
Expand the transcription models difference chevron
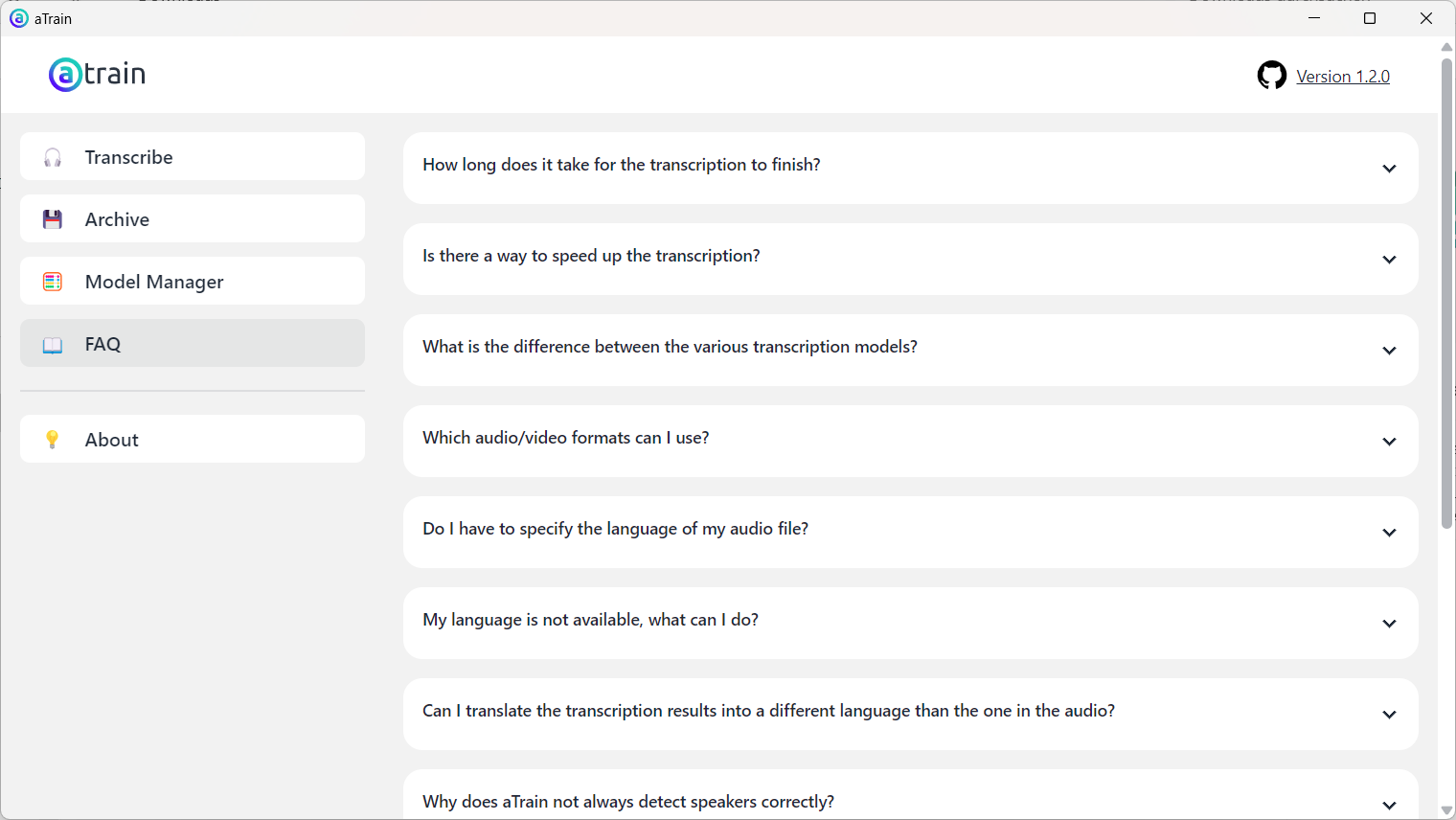(x=1389, y=351)
